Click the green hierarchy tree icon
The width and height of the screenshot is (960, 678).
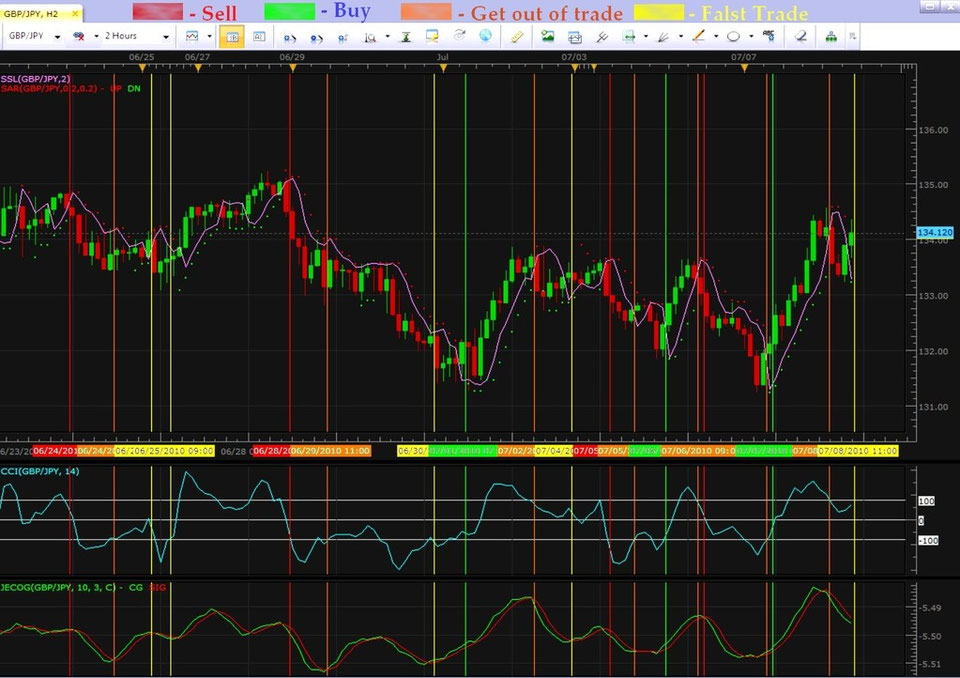point(832,37)
